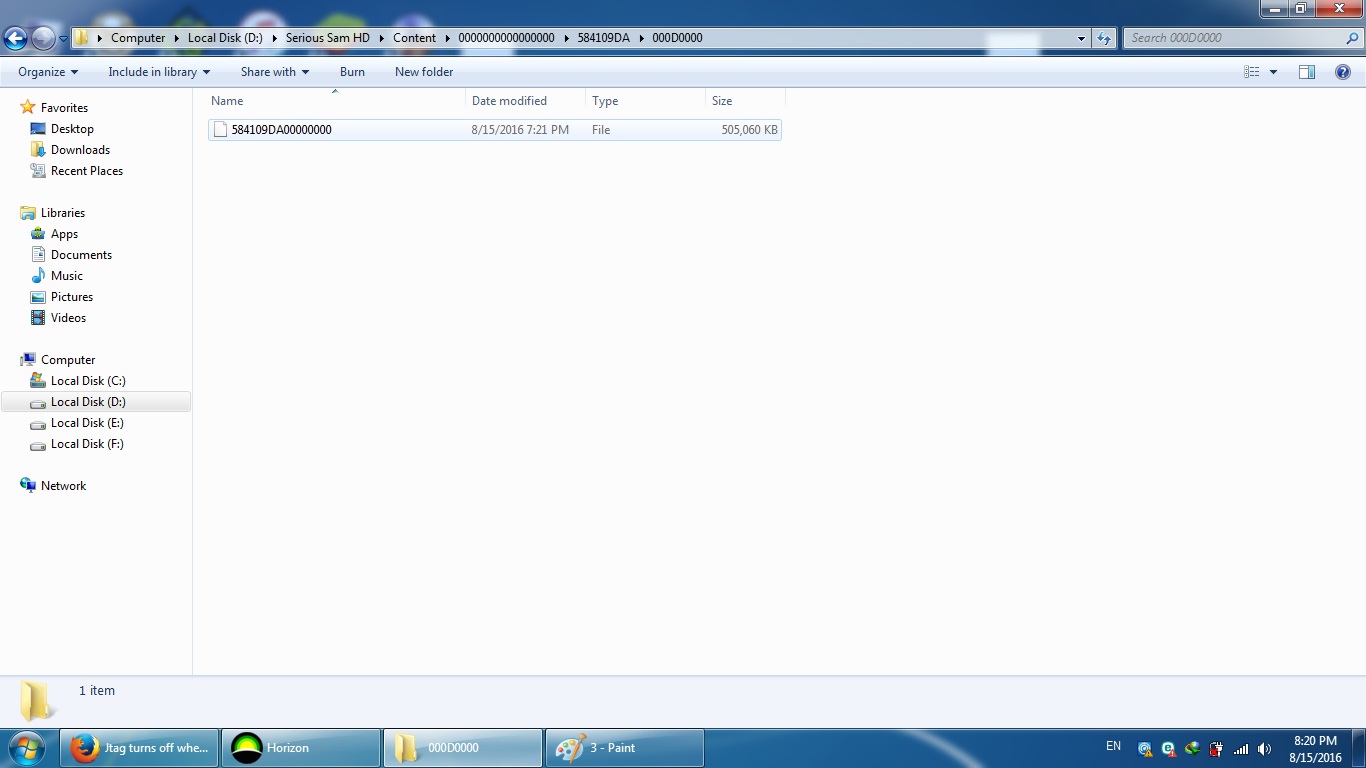
Task: Switch to Horizon app in taskbar
Action: click(x=300, y=748)
